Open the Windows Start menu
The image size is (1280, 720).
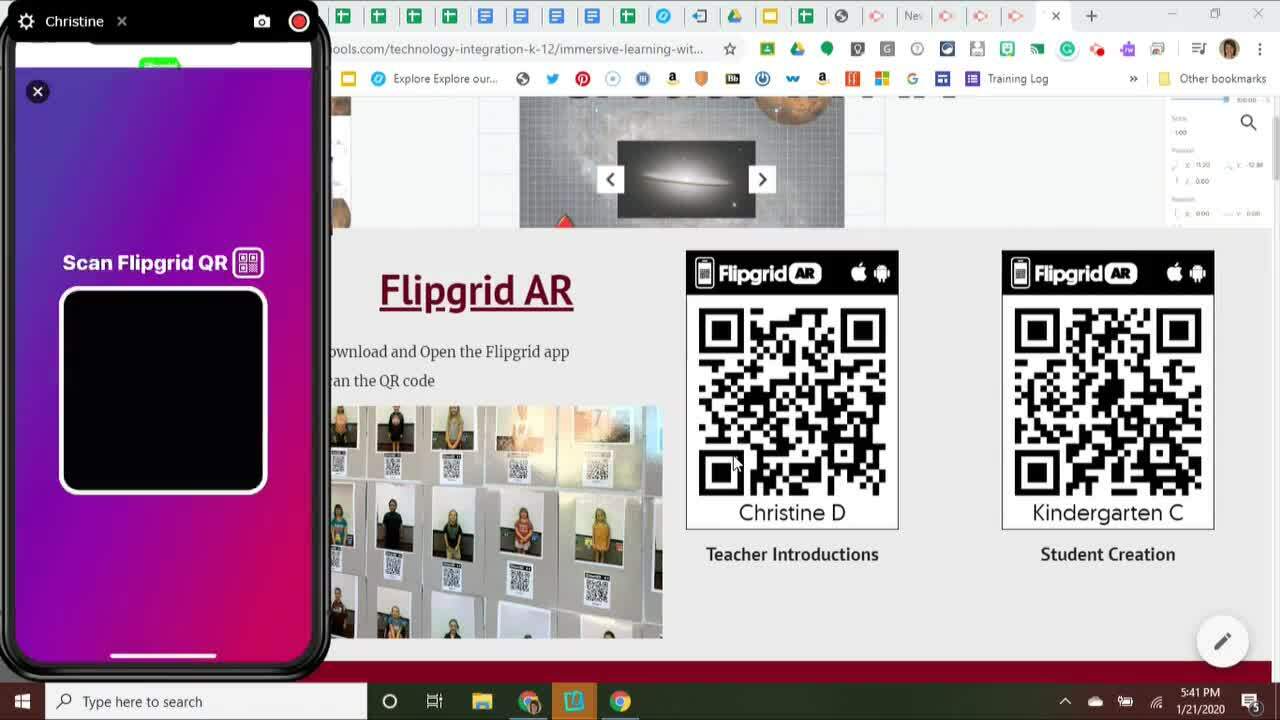coord(22,701)
